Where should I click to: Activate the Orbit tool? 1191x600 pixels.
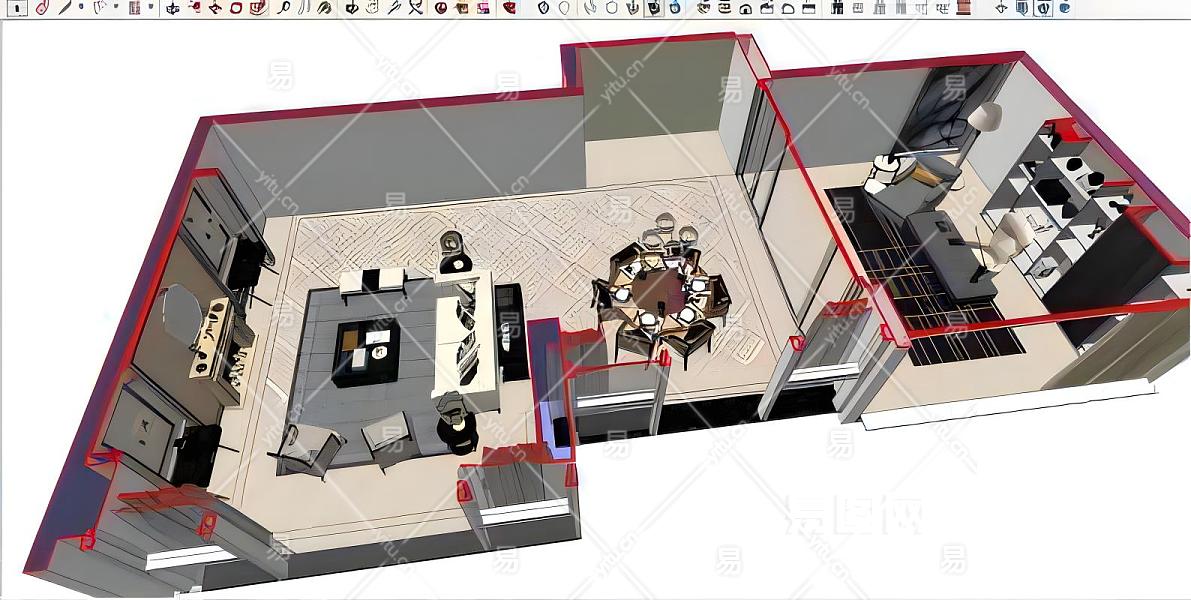coord(352,8)
